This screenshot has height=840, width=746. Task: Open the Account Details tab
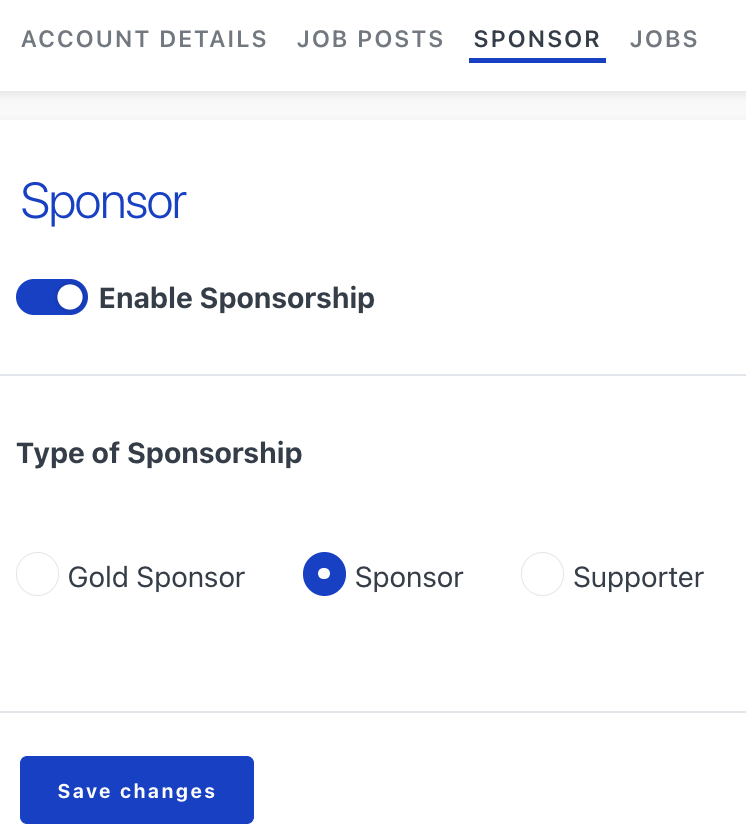coord(144,40)
